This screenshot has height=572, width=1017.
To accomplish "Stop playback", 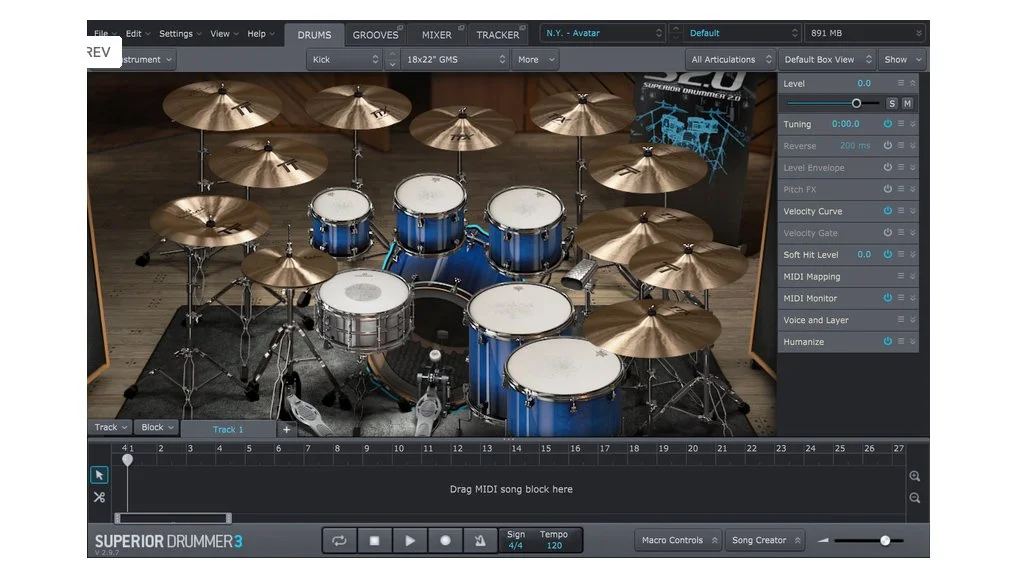I will 374,540.
